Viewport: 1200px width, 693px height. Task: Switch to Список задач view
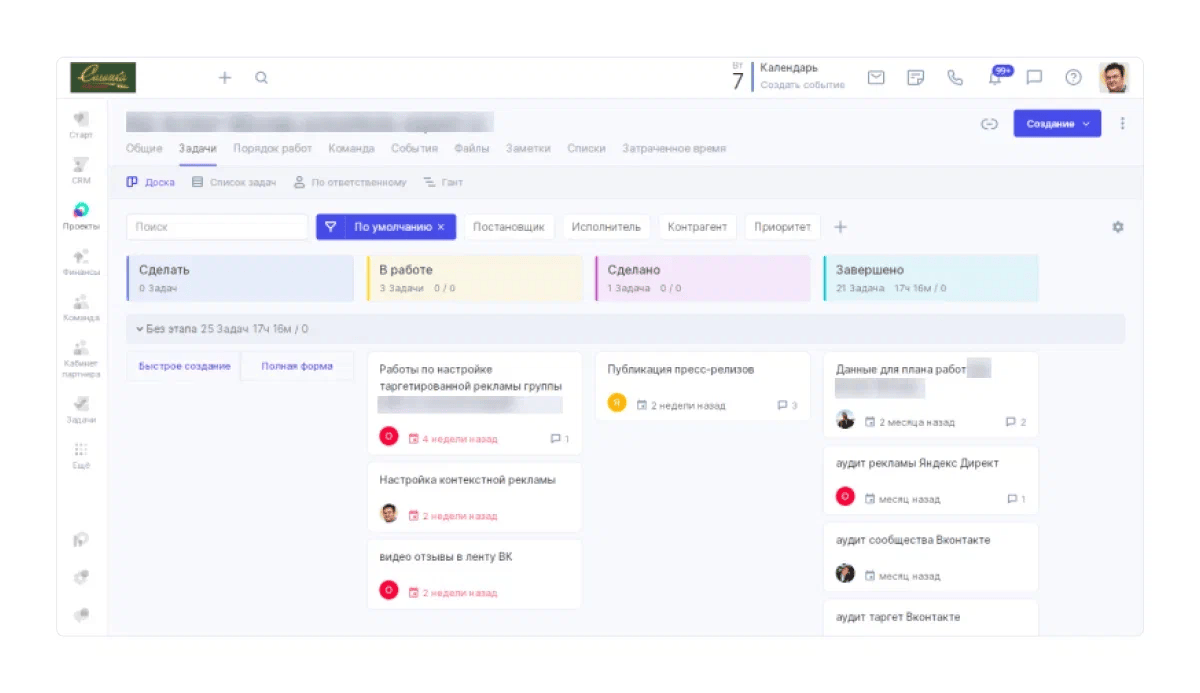click(234, 183)
